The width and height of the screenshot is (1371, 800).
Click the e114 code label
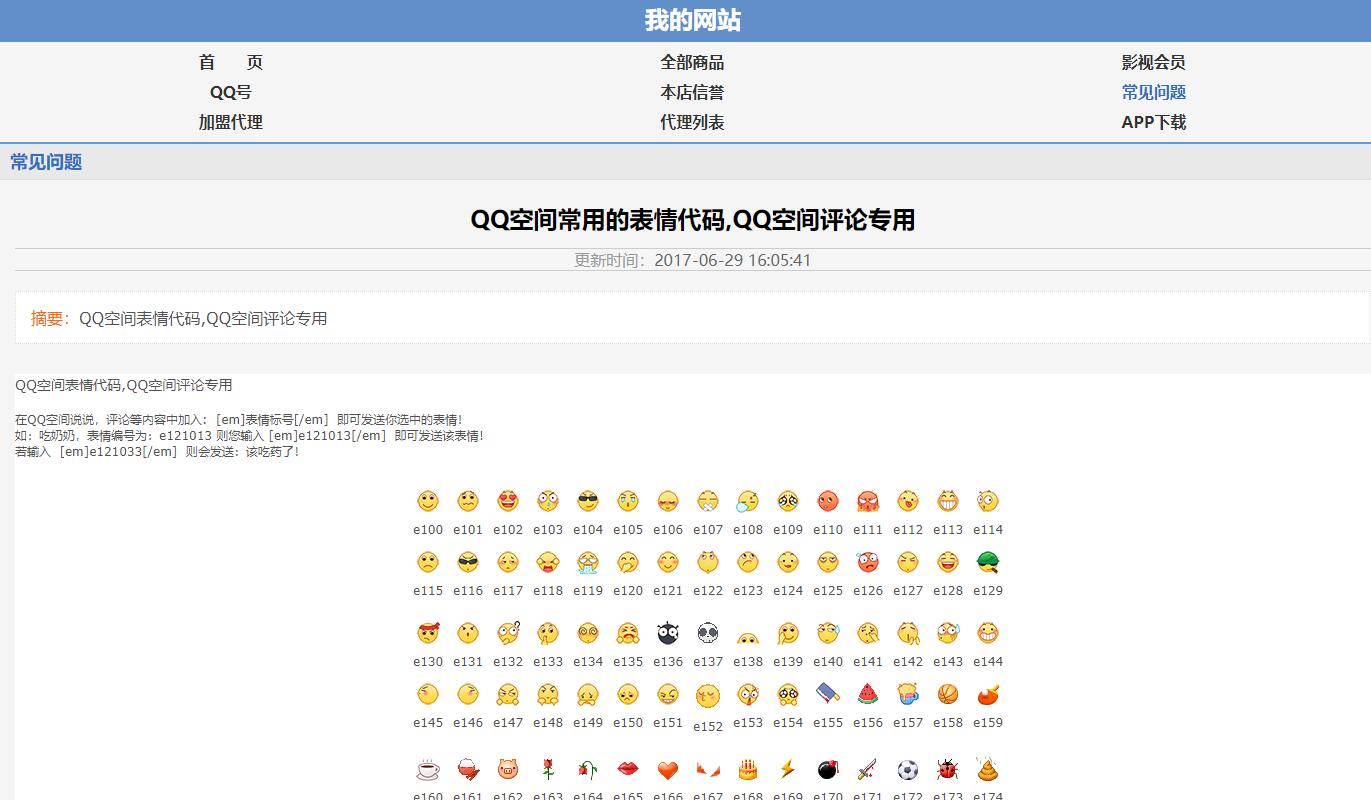point(988,529)
